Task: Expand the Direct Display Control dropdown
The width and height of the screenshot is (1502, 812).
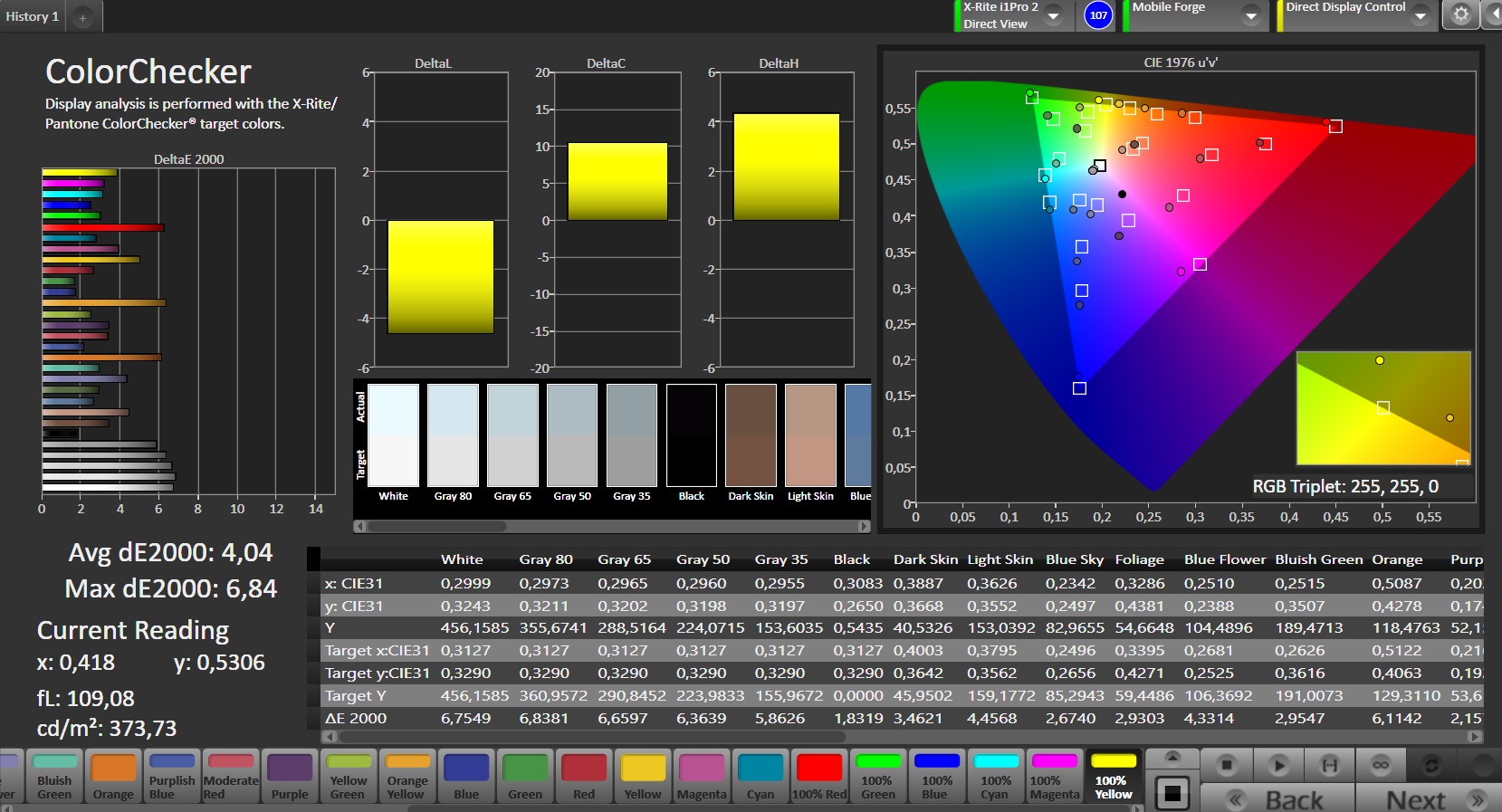Action: click(1421, 16)
